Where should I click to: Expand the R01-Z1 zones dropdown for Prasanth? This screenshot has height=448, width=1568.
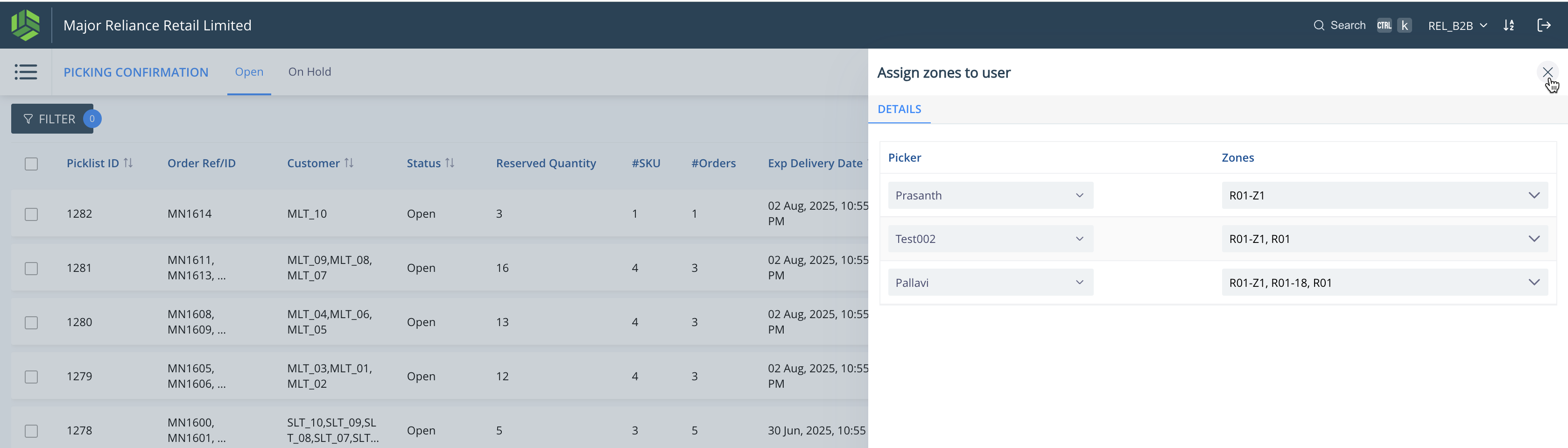click(x=1384, y=195)
